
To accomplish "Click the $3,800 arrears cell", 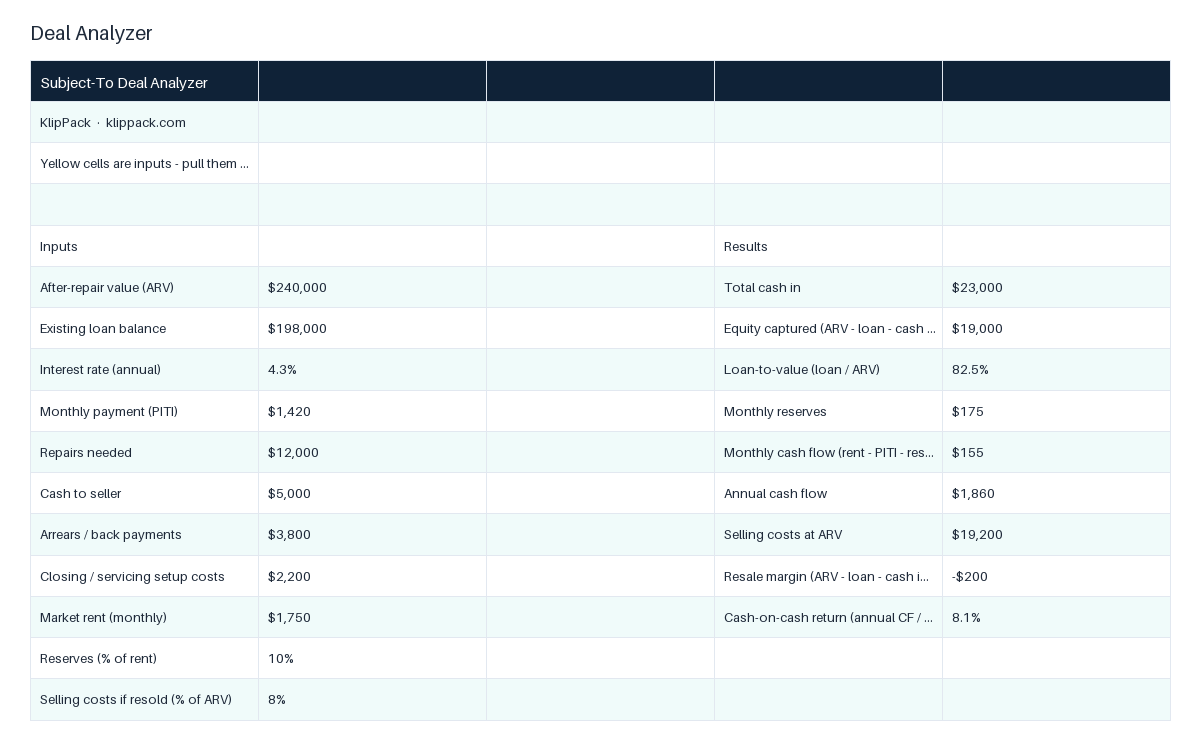I will tap(372, 534).
